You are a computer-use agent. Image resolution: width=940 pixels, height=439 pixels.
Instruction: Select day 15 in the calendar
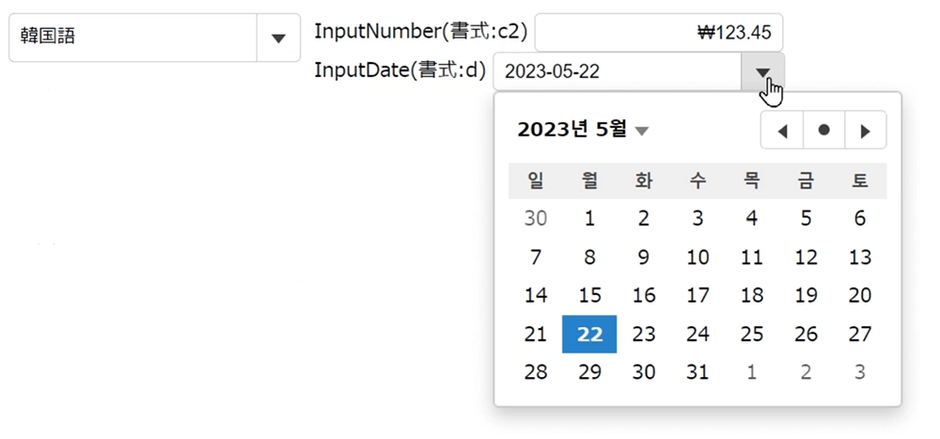click(590, 296)
